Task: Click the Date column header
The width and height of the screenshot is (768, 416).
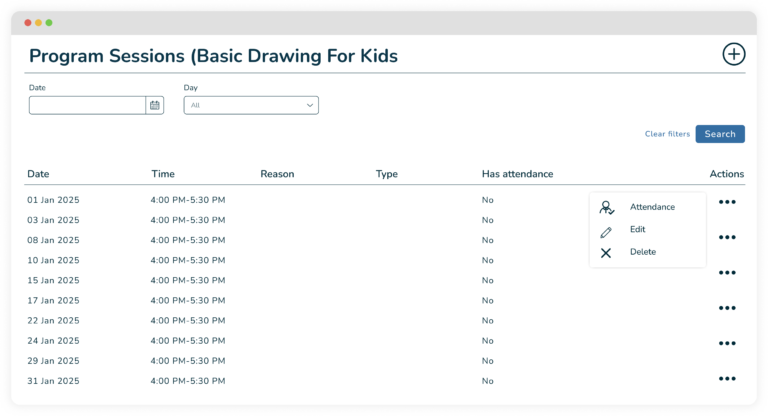Action: pyautogui.click(x=38, y=174)
